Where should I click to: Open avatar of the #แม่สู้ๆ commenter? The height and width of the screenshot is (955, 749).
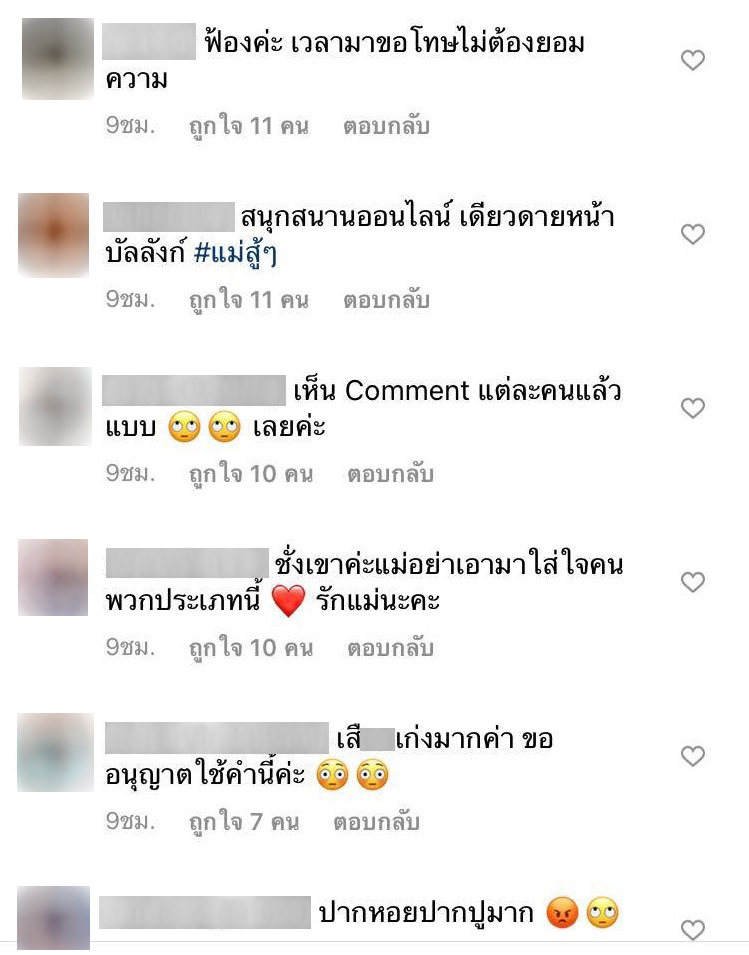tap(54, 234)
